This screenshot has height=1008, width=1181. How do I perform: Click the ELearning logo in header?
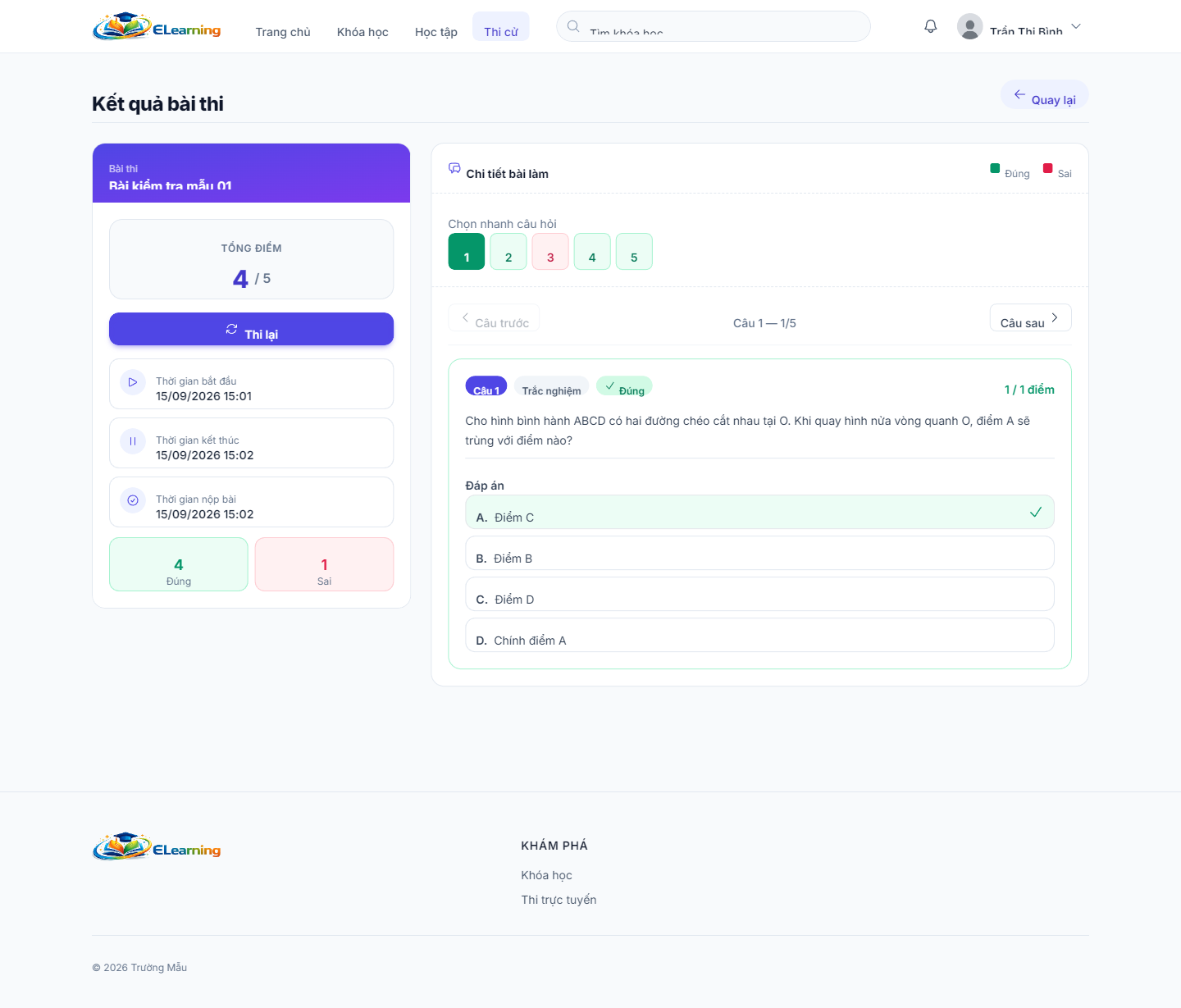pos(157,27)
